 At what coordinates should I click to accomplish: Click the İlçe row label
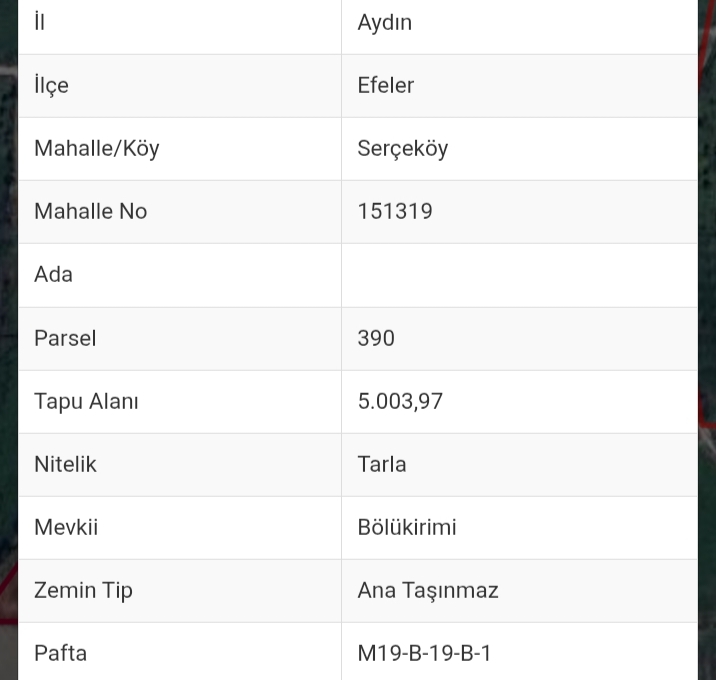51,85
